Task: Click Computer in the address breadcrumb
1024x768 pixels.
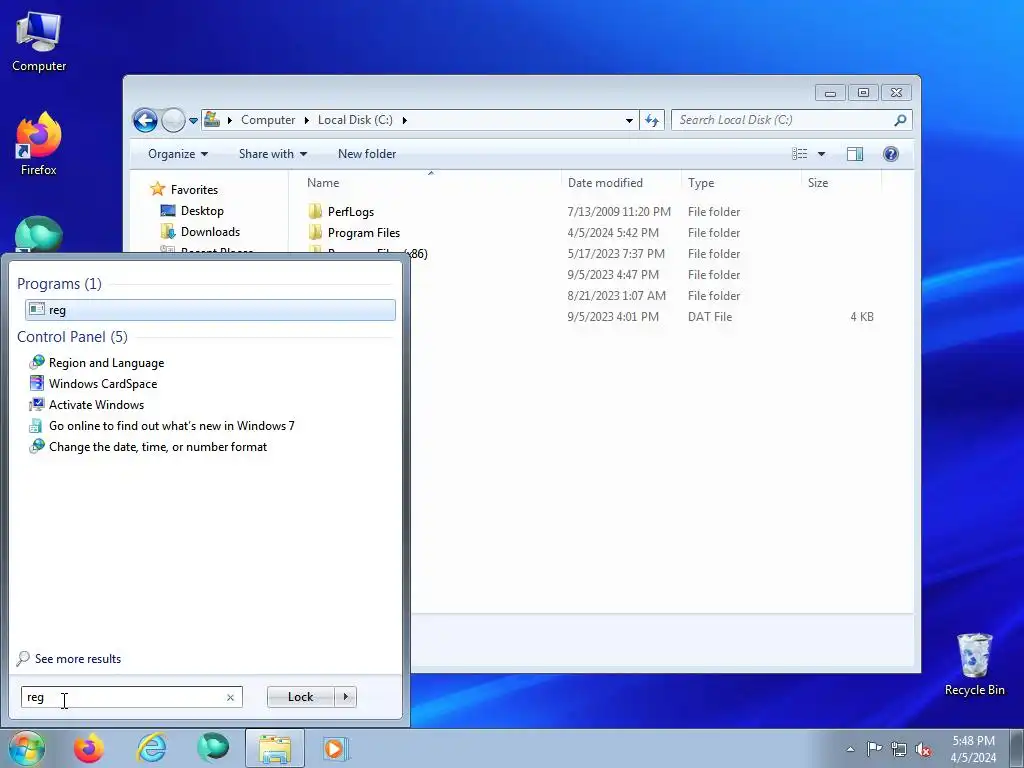Action: 268,120
